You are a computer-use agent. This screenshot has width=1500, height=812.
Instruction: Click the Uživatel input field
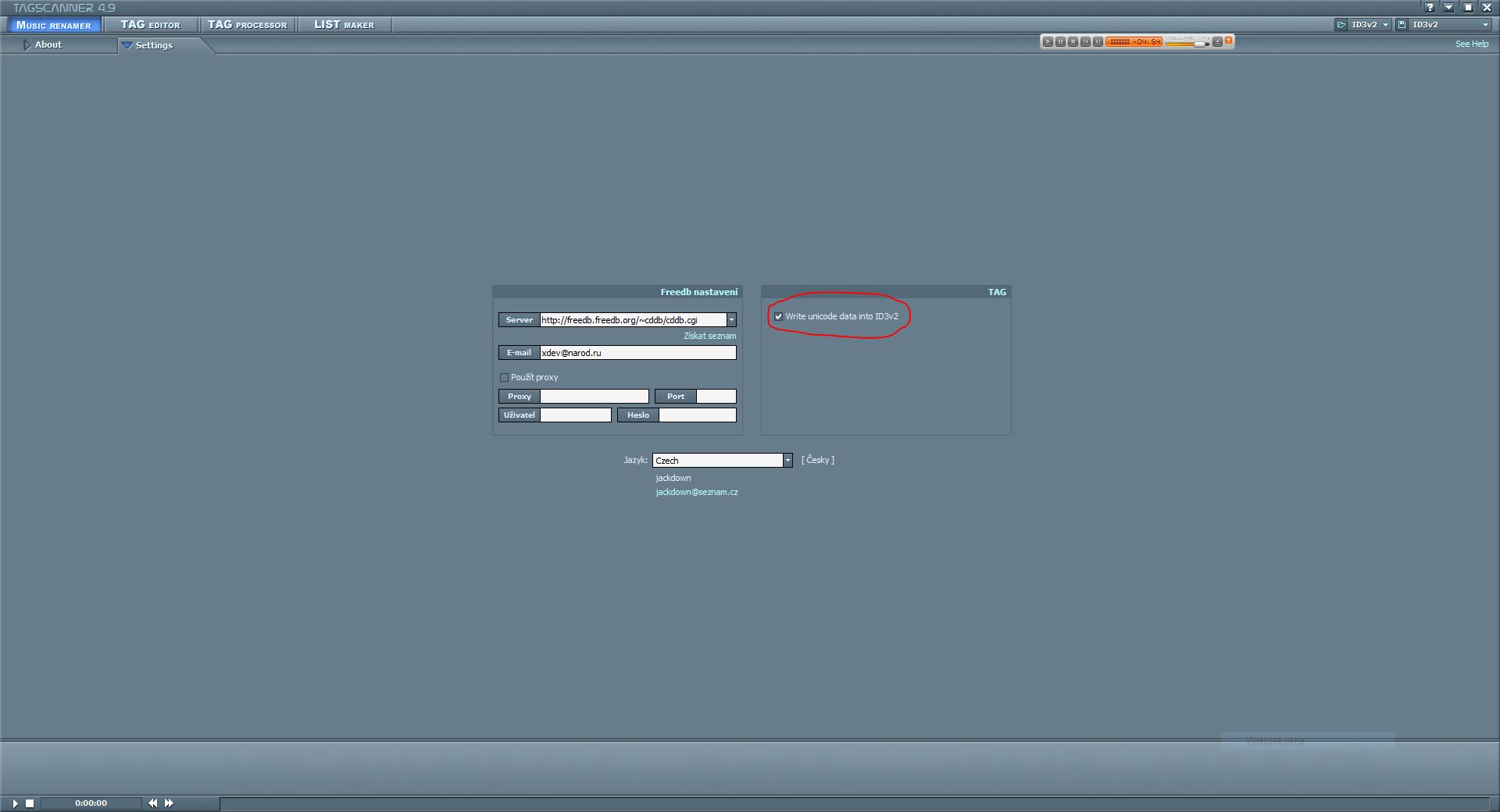coord(575,415)
